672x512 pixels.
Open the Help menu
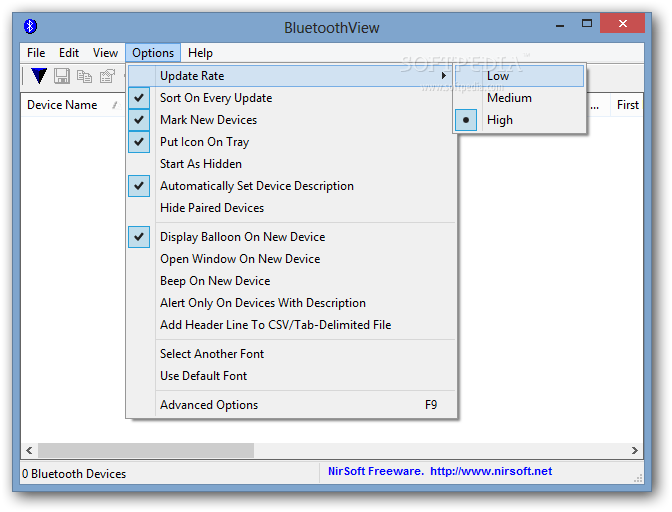(200, 53)
